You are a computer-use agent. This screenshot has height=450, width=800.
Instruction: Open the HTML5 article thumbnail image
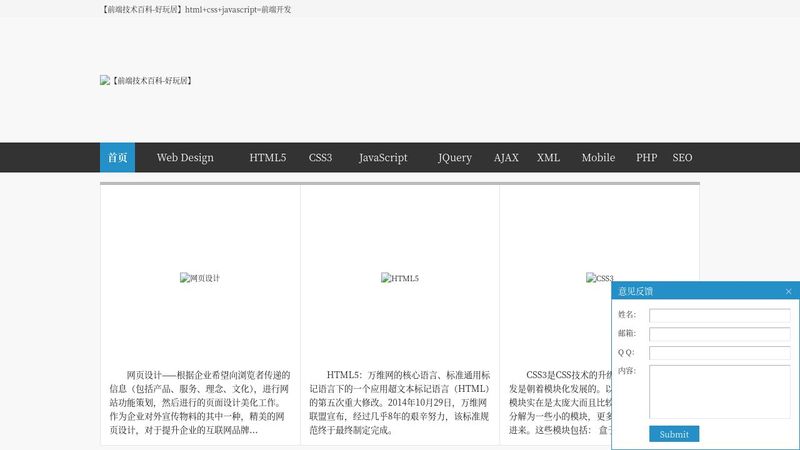point(400,278)
